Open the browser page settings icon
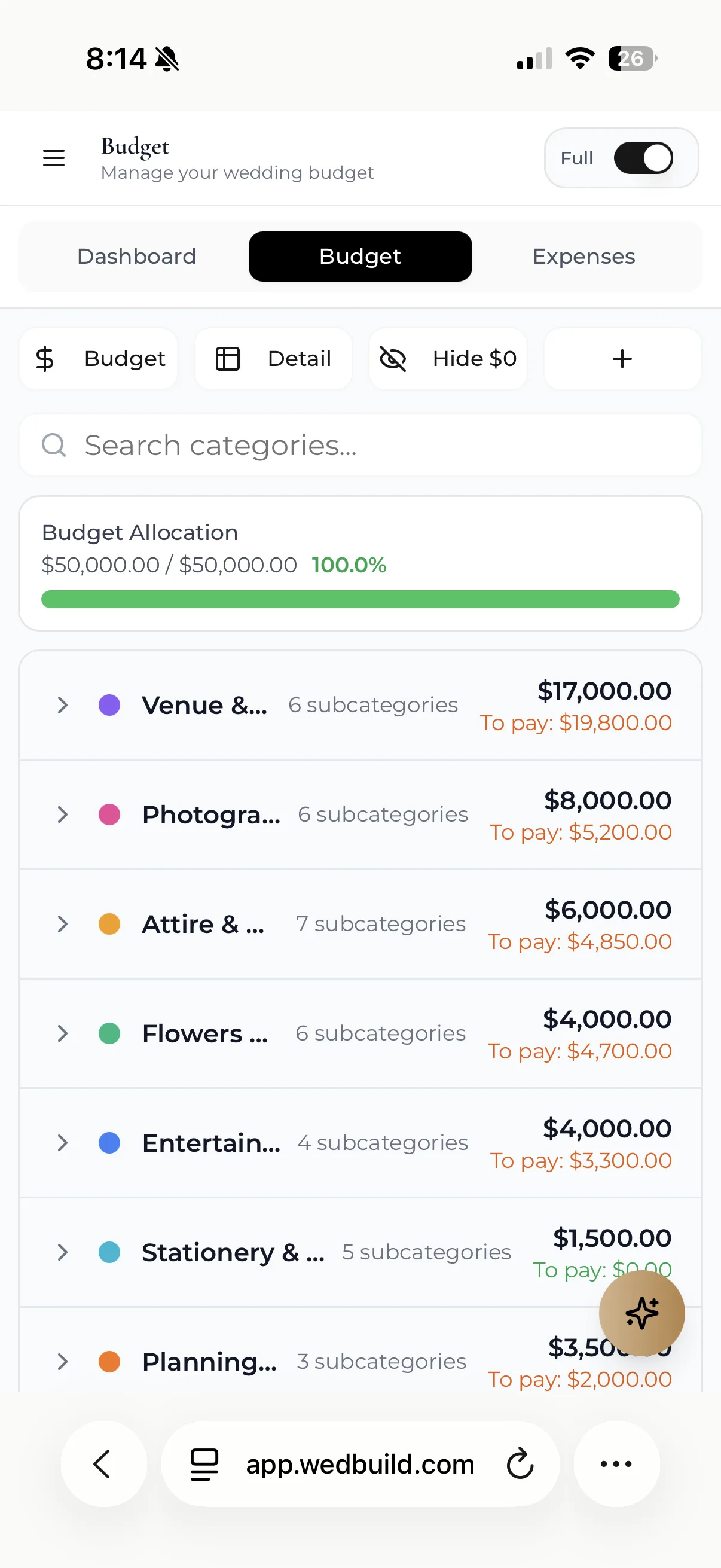Viewport: 721px width, 1568px height. click(204, 1463)
